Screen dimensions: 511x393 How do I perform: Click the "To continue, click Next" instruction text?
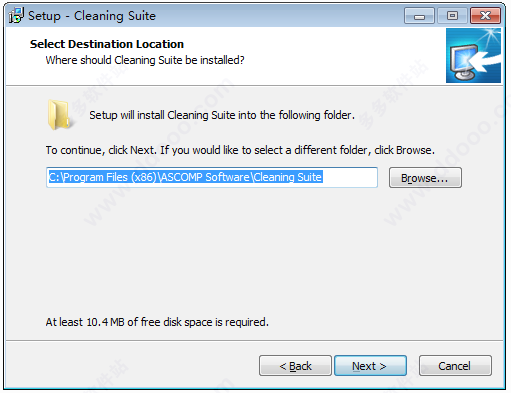[x=240, y=150]
